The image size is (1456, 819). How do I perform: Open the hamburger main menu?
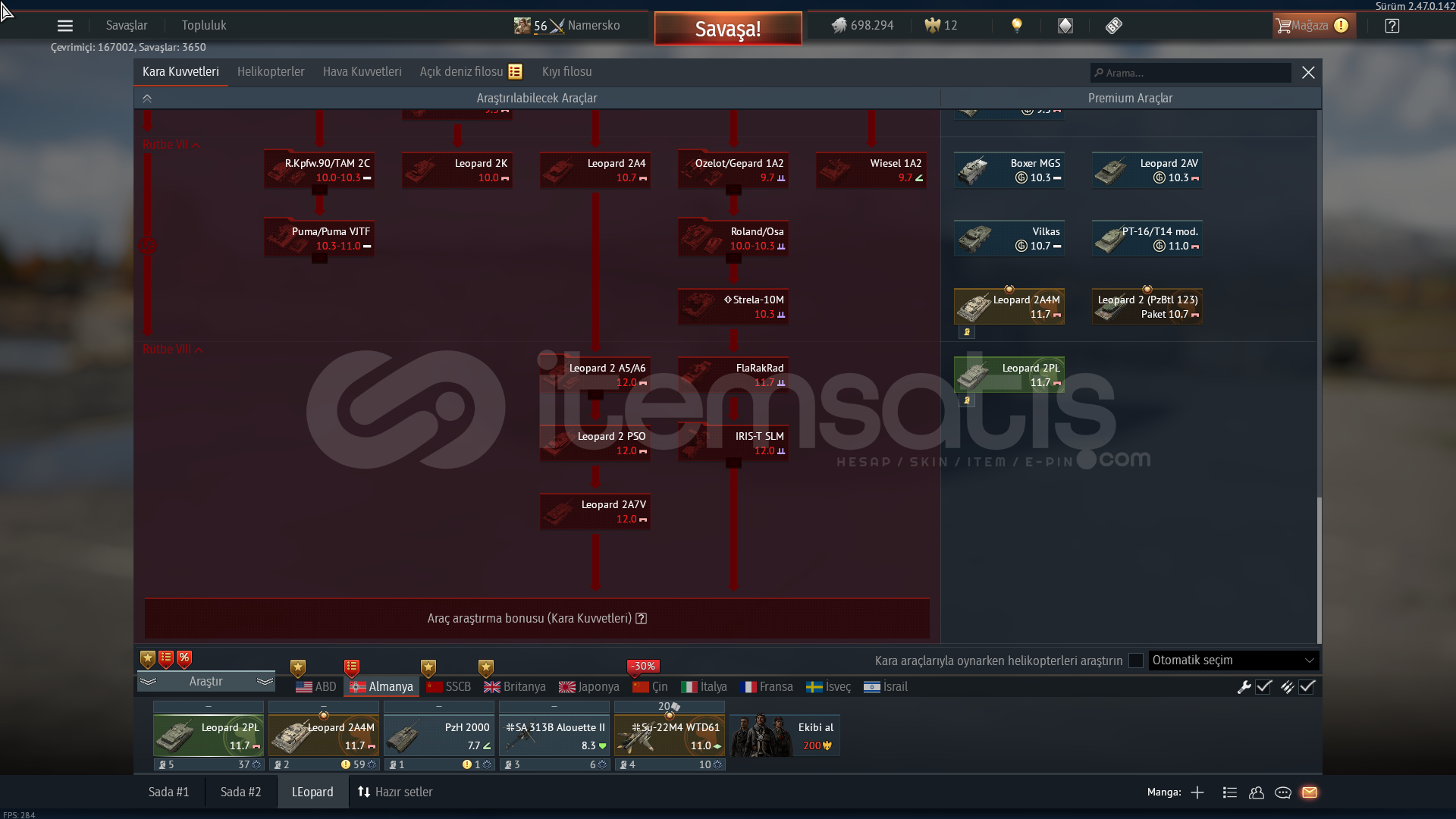[65, 26]
